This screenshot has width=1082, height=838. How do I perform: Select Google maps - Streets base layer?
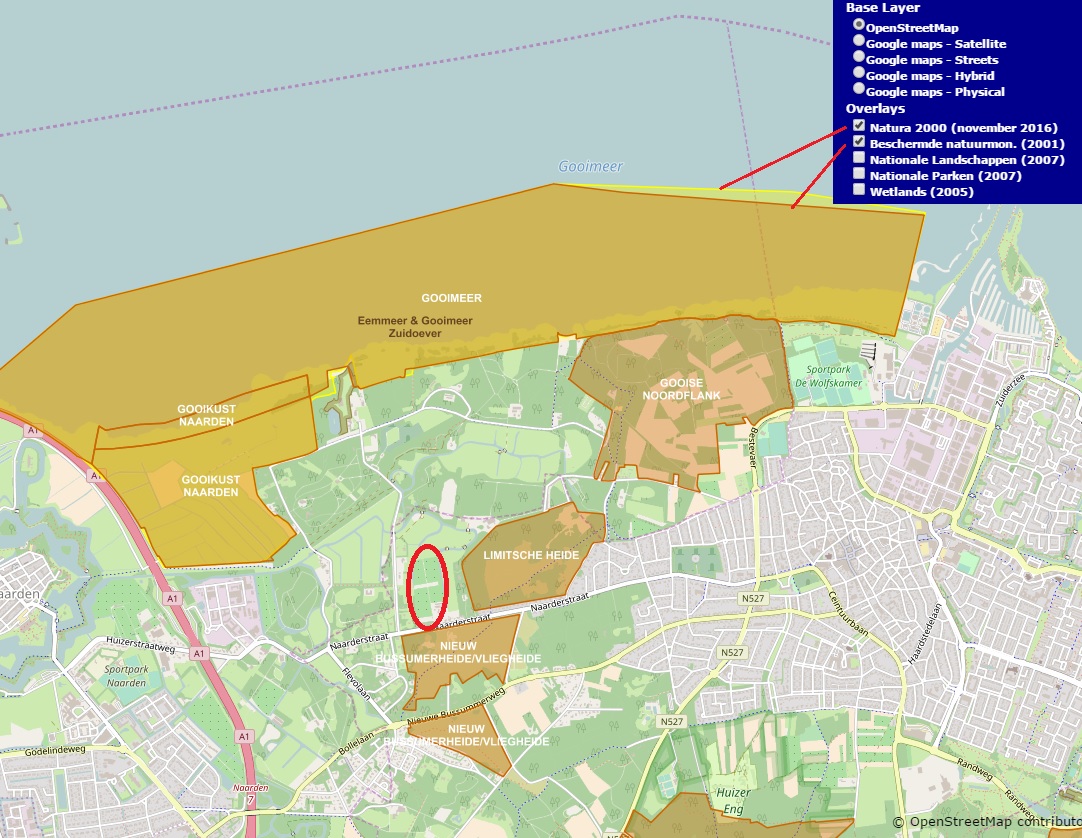click(858, 57)
